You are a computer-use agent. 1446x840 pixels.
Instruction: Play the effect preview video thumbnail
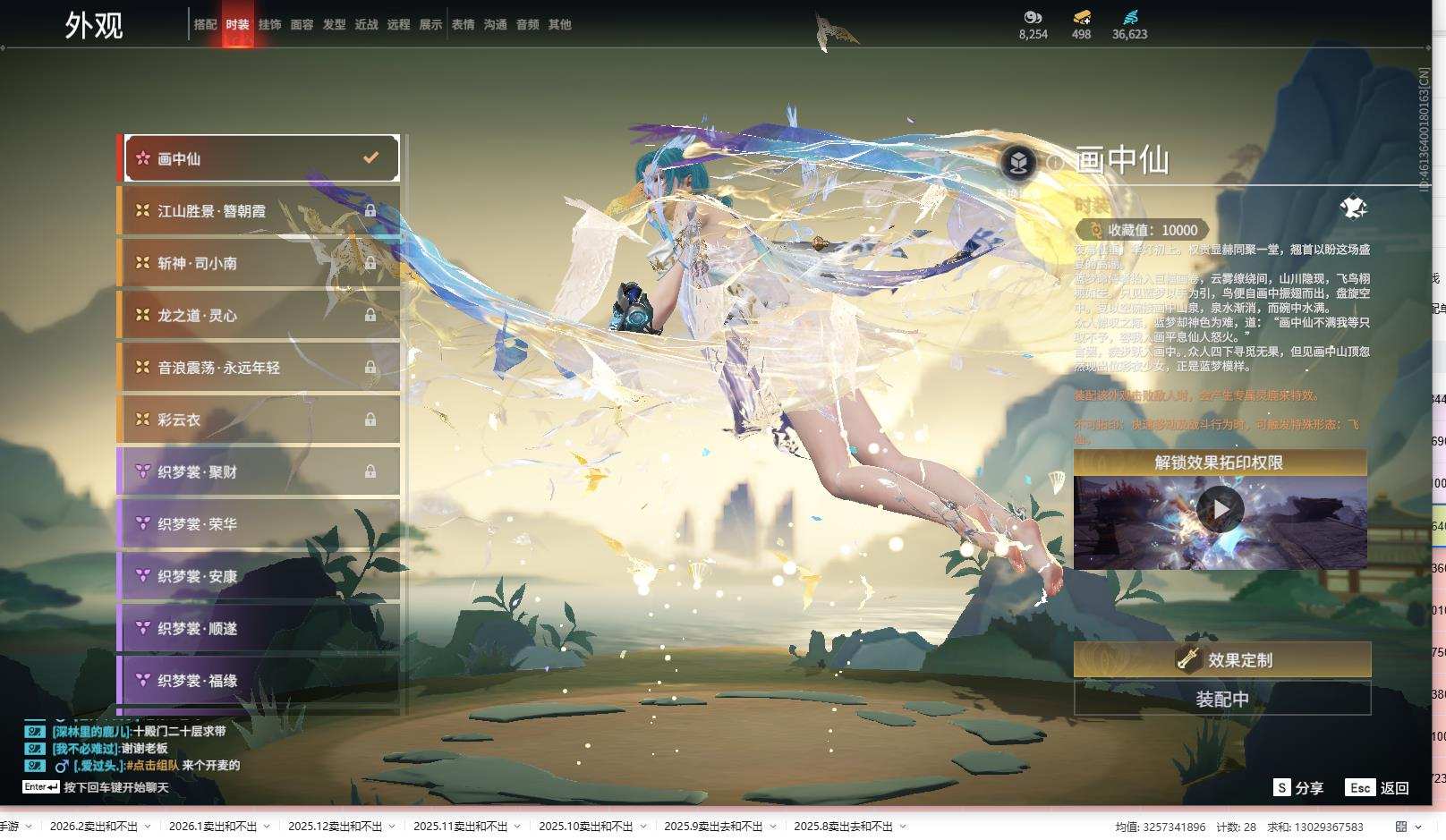[1220, 509]
